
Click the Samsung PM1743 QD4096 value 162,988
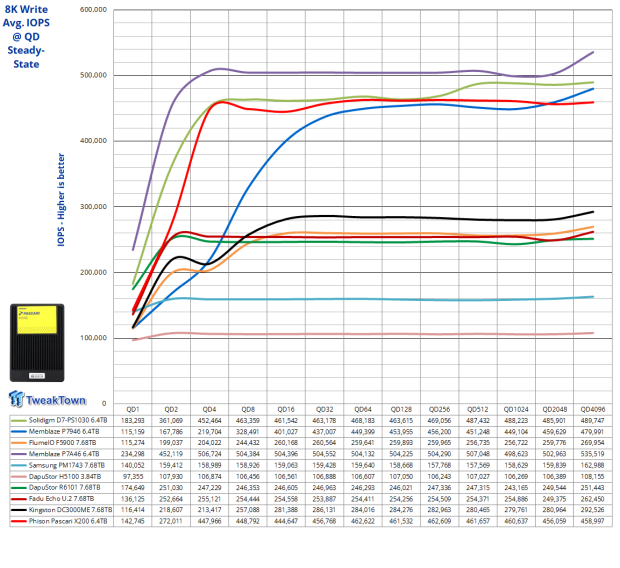coord(592,465)
